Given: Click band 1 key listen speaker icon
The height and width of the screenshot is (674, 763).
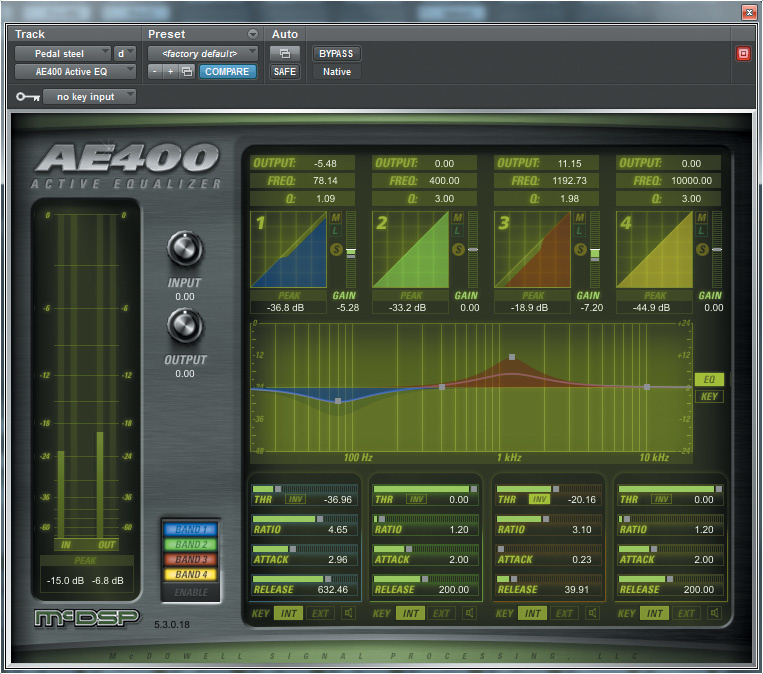Looking at the screenshot, I should [x=348, y=613].
